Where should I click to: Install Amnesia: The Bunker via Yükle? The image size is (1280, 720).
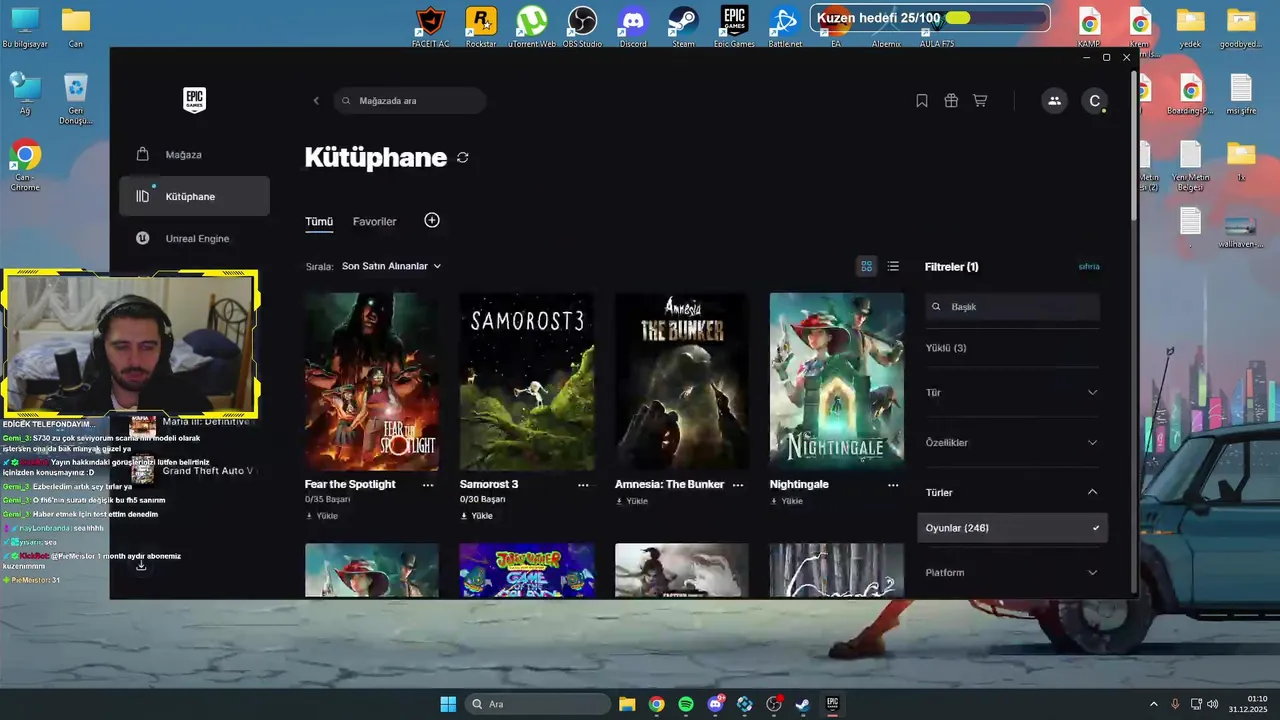(631, 501)
